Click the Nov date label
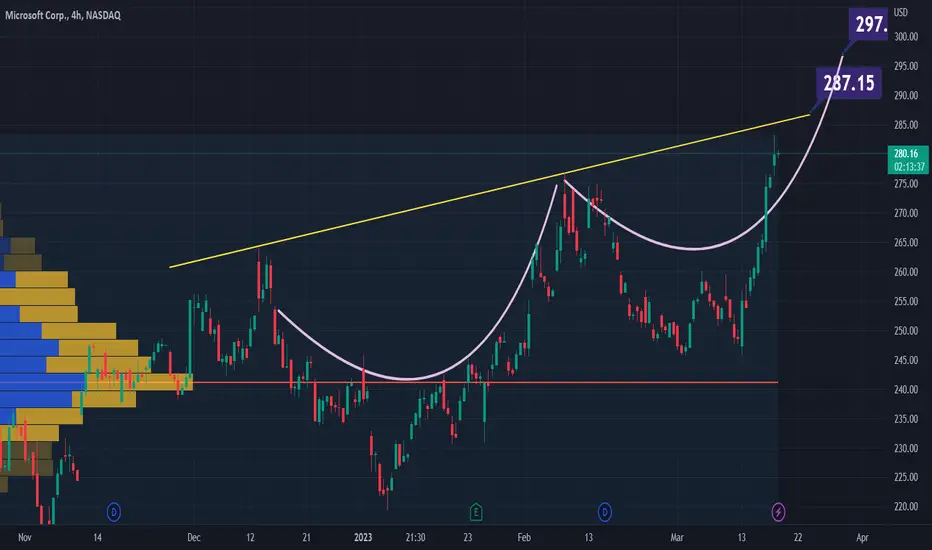Image resolution: width=932 pixels, height=550 pixels. click(x=24, y=538)
